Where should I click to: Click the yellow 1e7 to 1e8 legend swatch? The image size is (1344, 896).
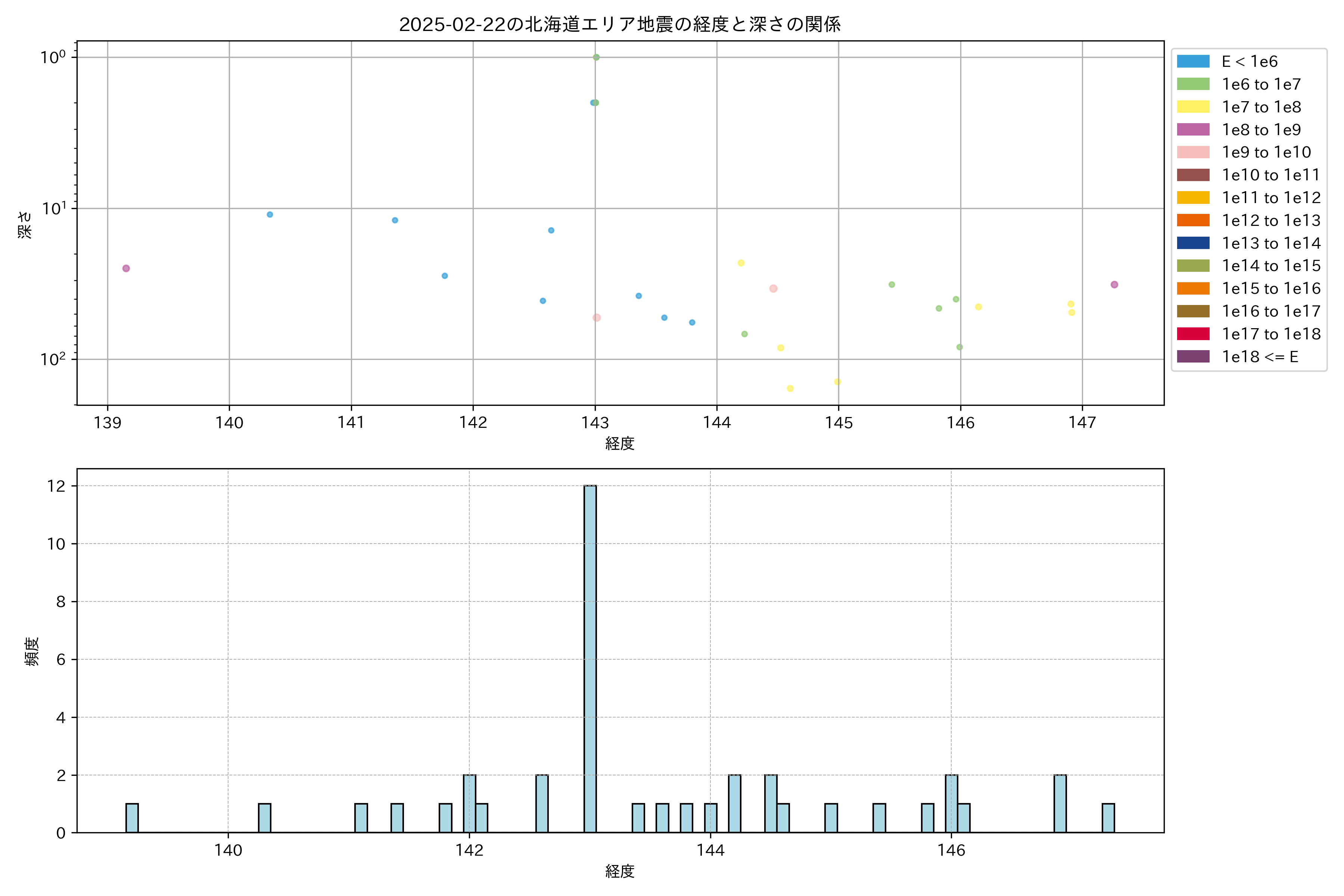tap(1193, 107)
